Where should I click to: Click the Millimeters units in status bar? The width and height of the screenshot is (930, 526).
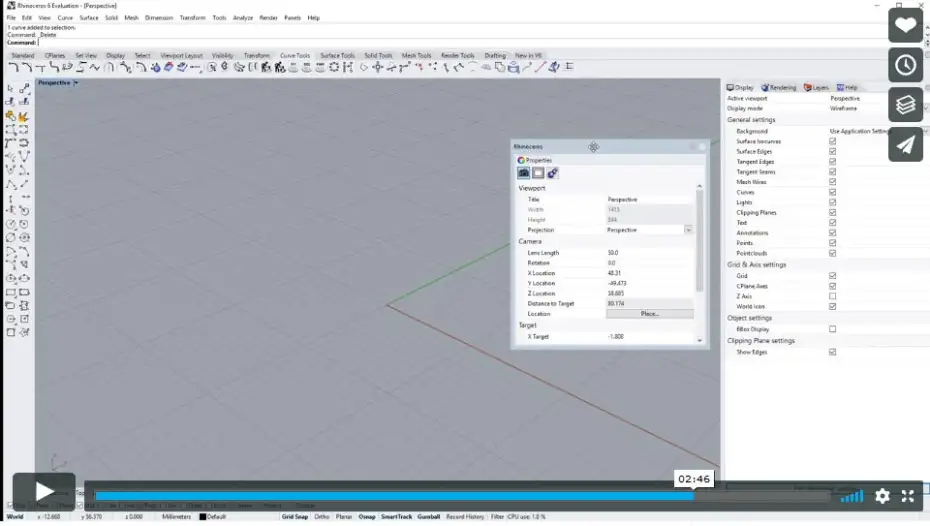[x=177, y=517]
